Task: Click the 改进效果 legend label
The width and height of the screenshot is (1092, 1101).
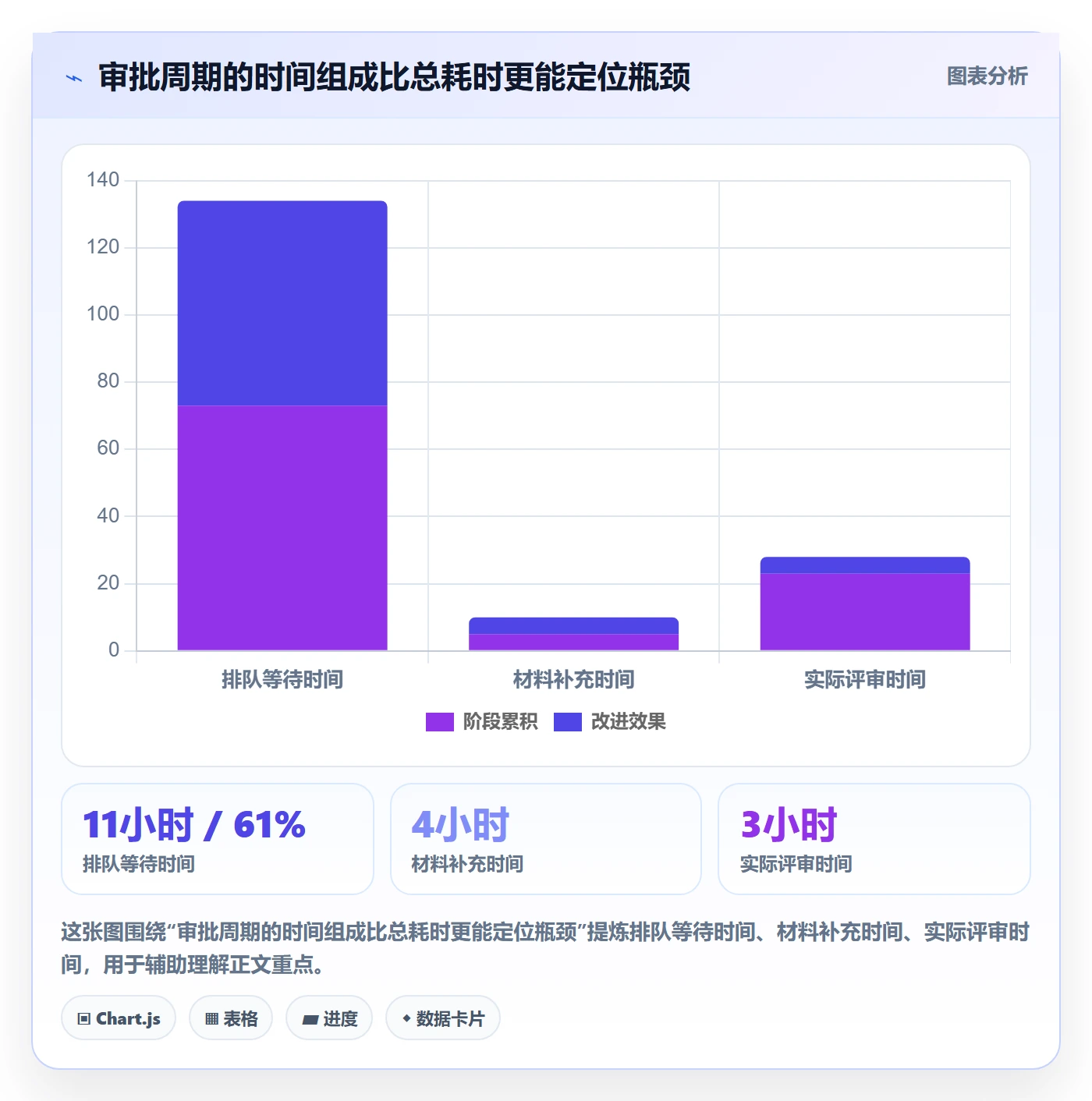Action: [x=628, y=722]
